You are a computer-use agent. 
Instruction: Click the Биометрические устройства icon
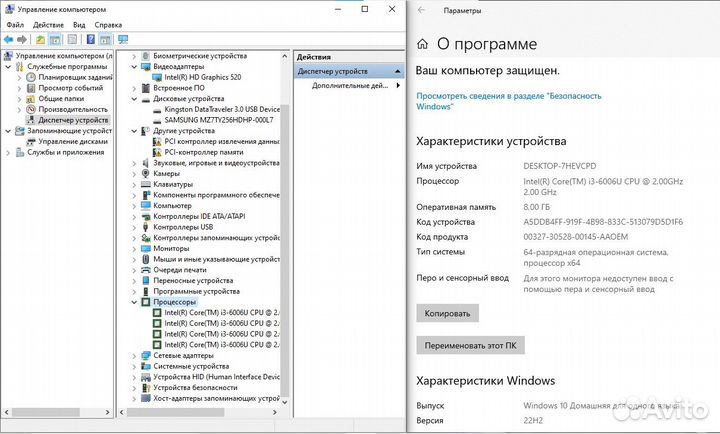tap(146, 56)
